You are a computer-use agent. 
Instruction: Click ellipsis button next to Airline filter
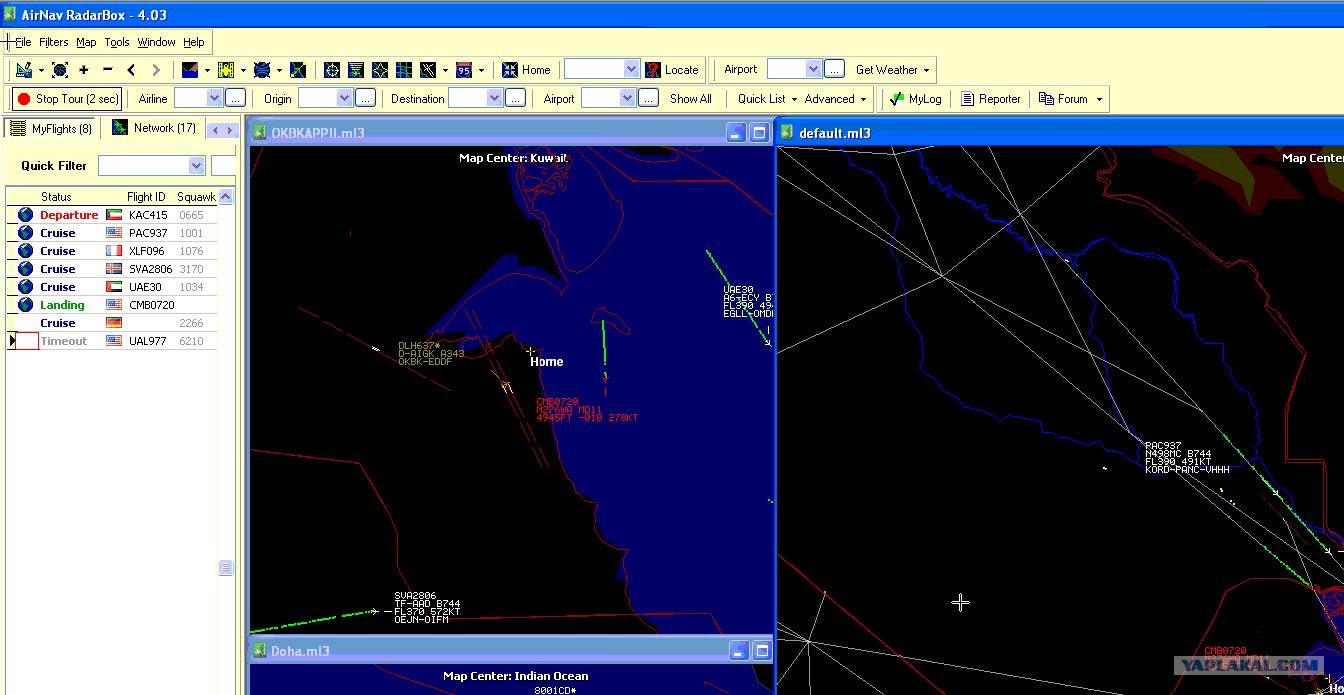(235, 98)
